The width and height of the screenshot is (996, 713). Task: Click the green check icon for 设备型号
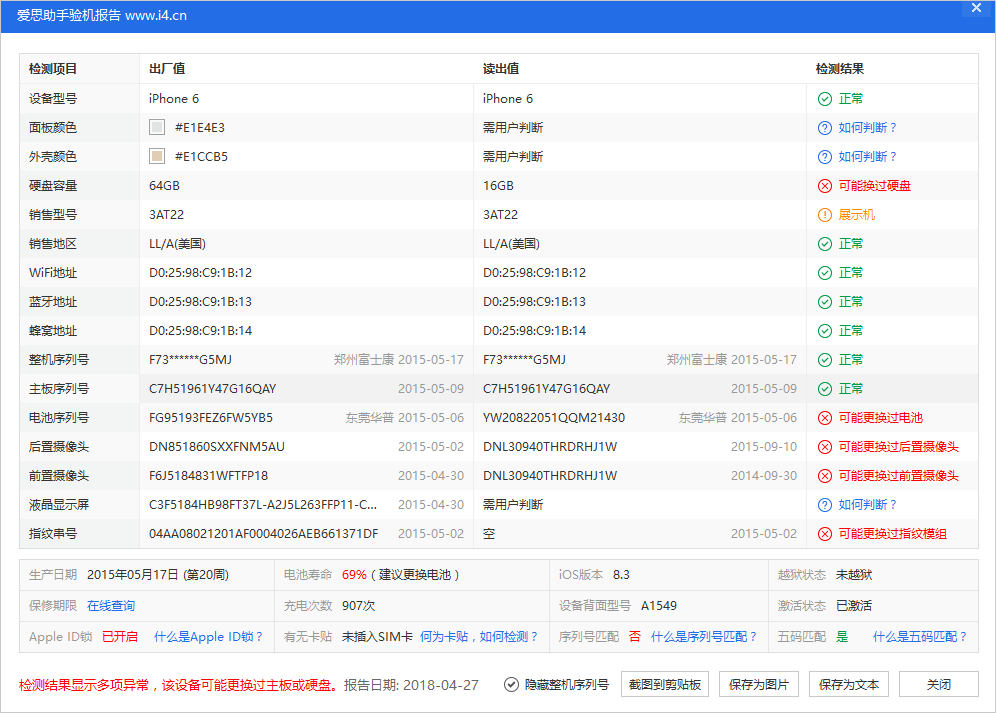click(x=824, y=98)
